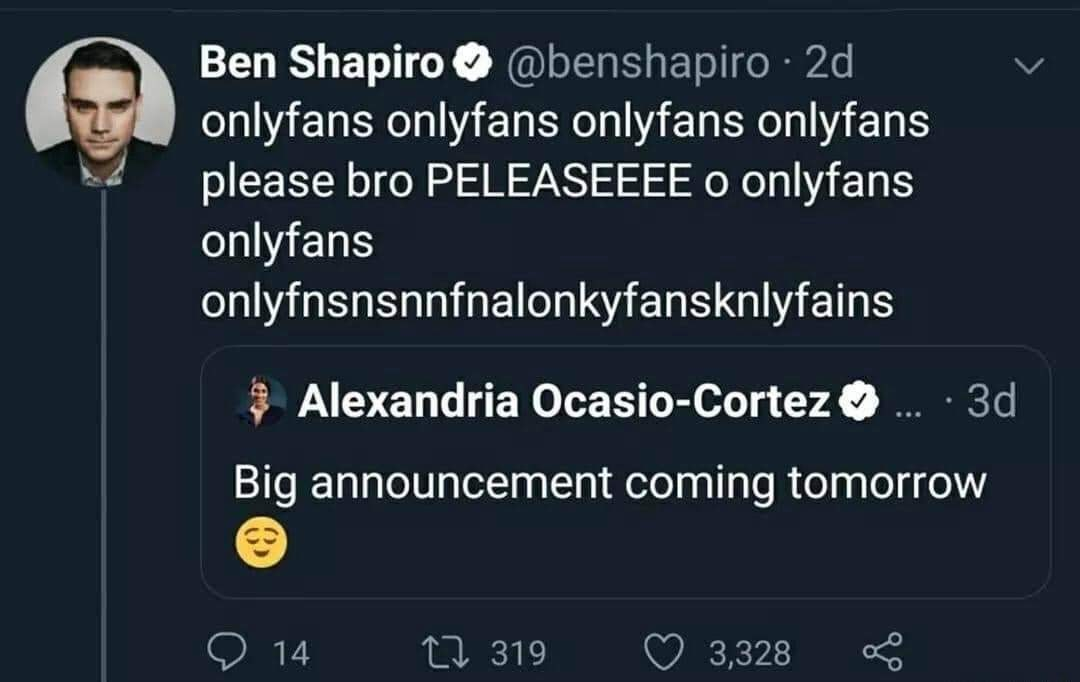The width and height of the screenshot is (1080, 682).
Task: Click the @benshapiro handle
Action: coord(638,65)
